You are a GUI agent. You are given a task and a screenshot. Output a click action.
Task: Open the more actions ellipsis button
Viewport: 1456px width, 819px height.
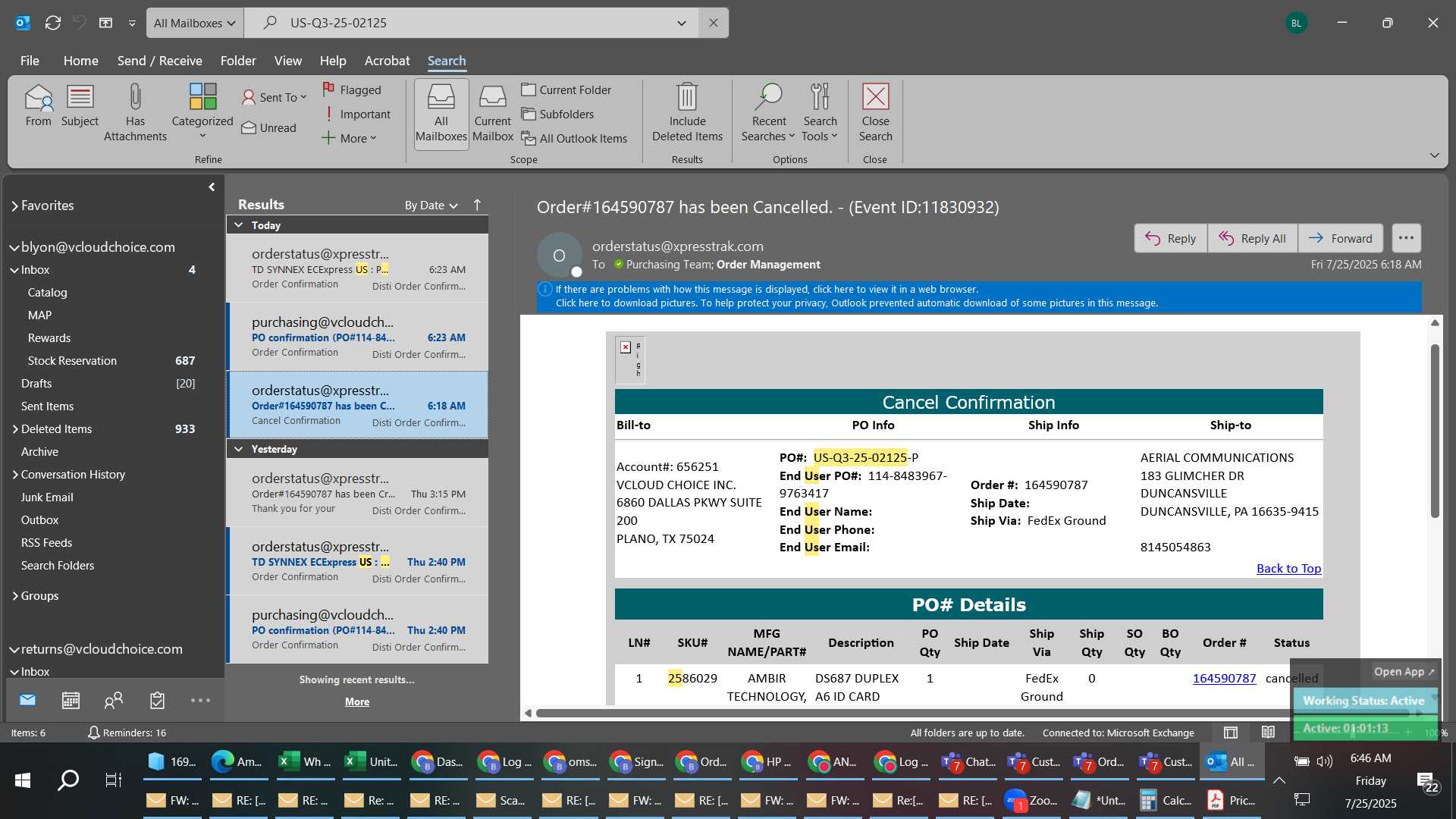(x=1406, y=238)
